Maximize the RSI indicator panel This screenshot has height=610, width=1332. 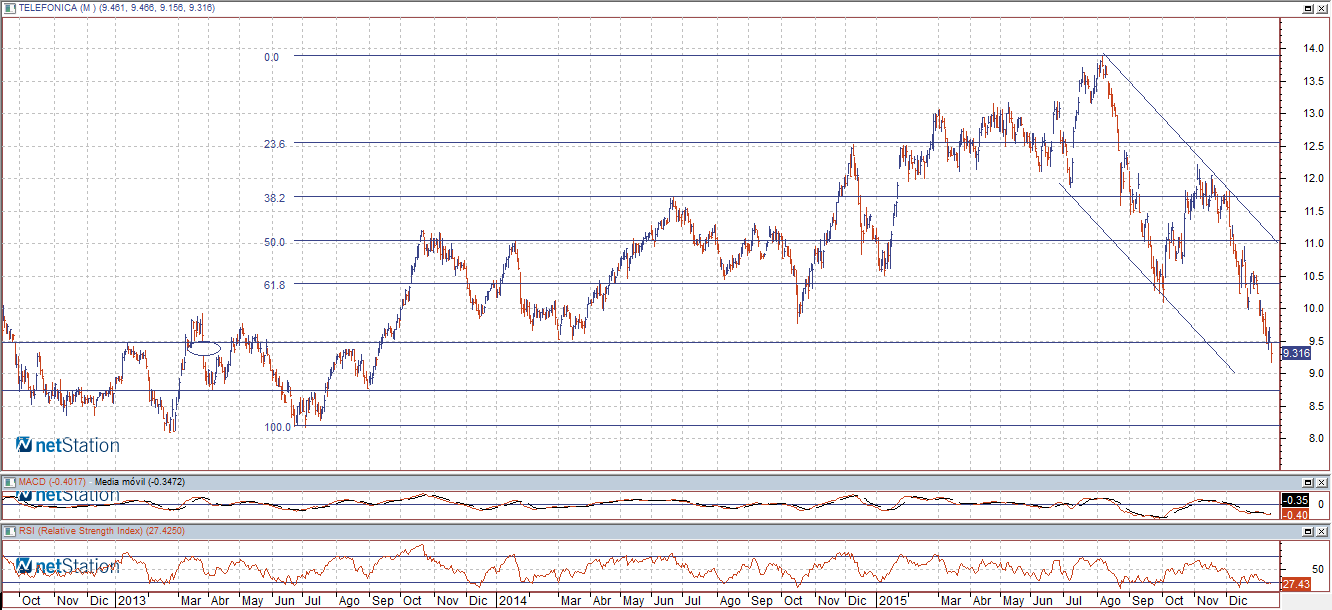(1307, 531)
